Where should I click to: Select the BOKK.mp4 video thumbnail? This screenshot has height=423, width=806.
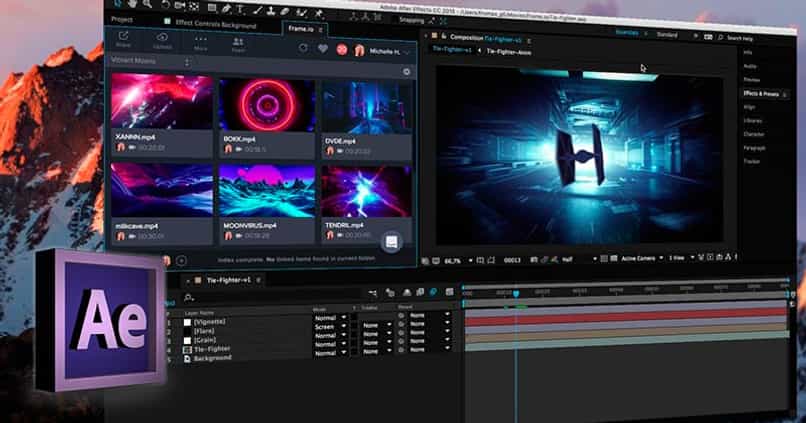pyautogui.click(x=267, y=105)
